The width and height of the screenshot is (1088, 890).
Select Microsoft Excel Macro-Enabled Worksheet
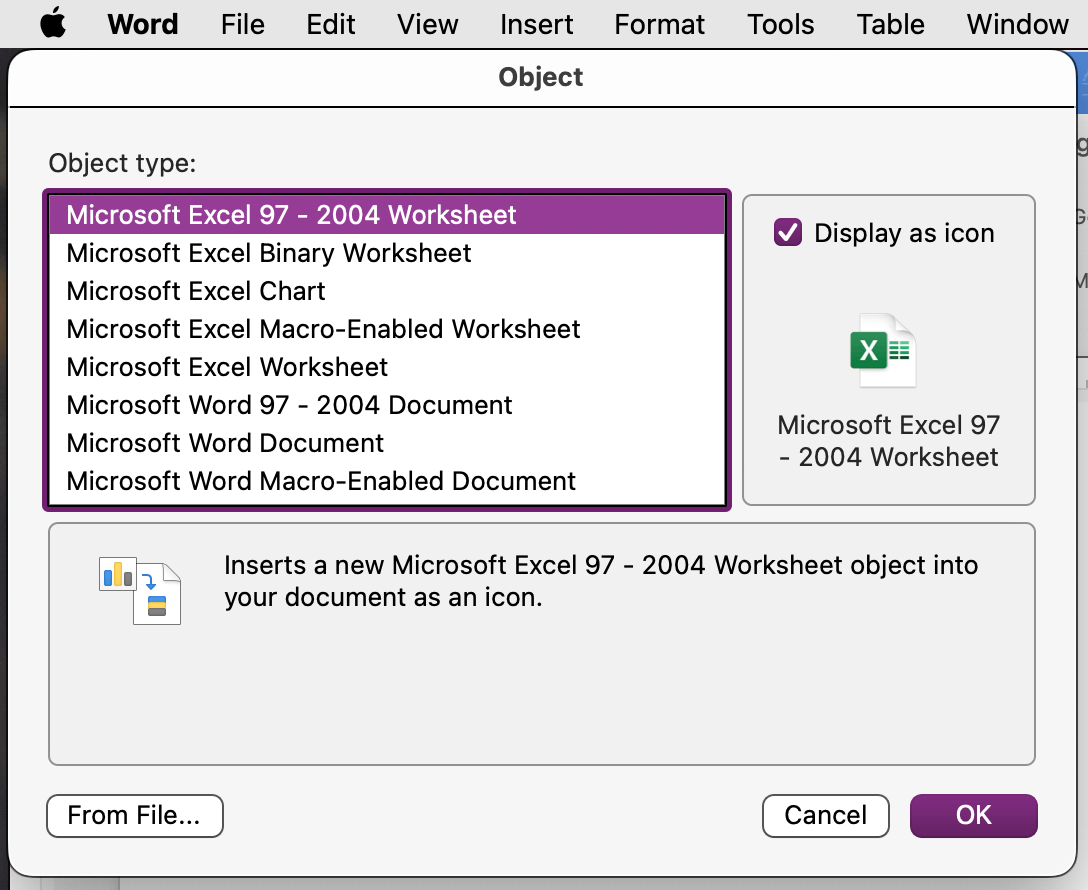[x=323, y=329]
